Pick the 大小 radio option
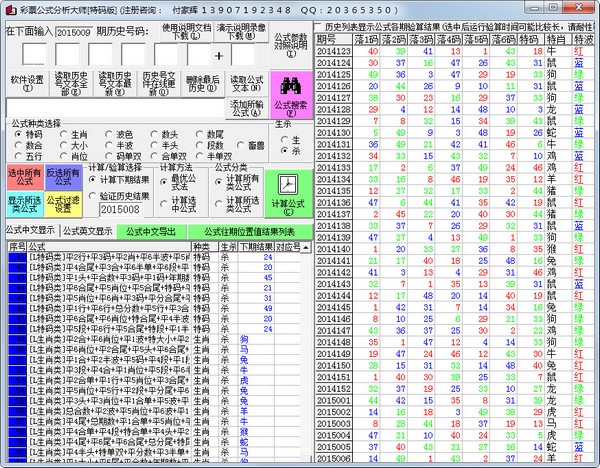600x468 pixels. coord(63,145)
